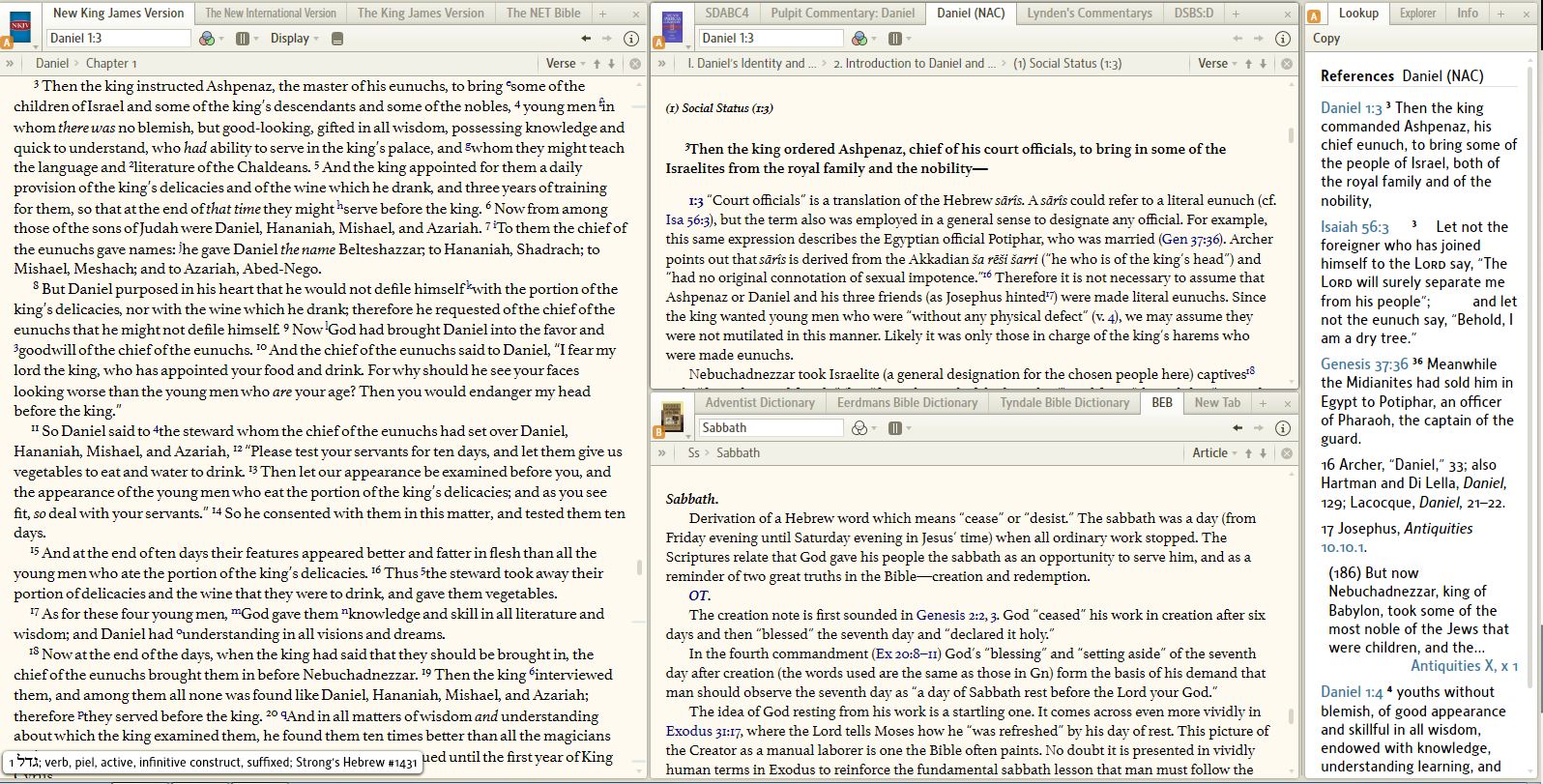The image size is (1543, 784).
Task: Switch to the SDABC4 tab
Action: click(727, 14)
